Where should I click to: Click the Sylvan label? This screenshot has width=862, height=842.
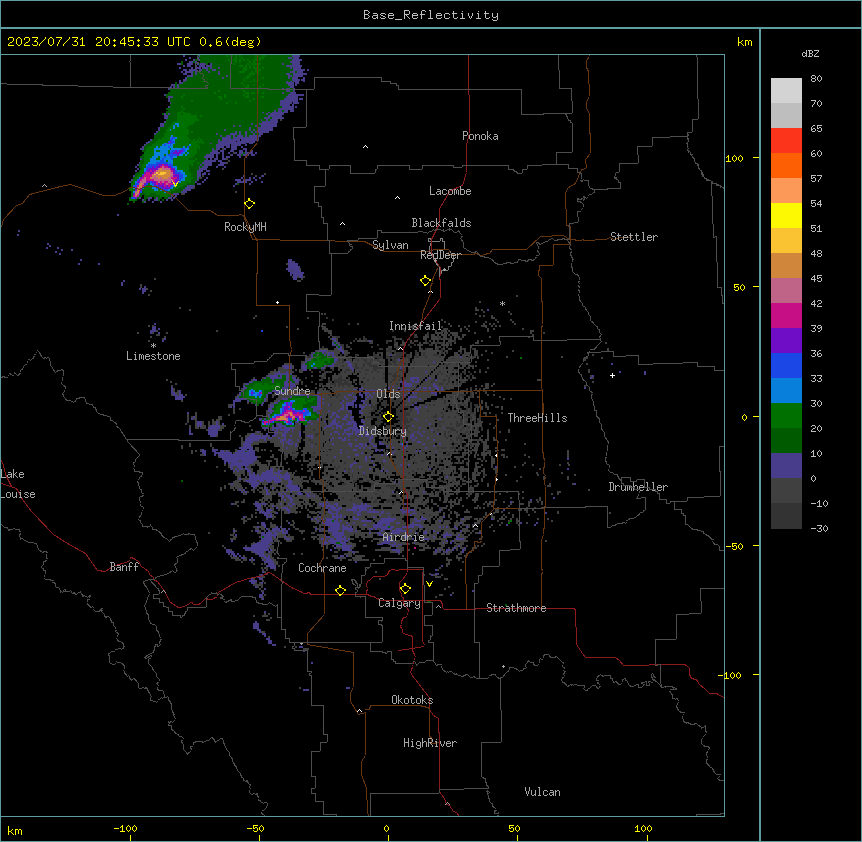click(390, 245)
